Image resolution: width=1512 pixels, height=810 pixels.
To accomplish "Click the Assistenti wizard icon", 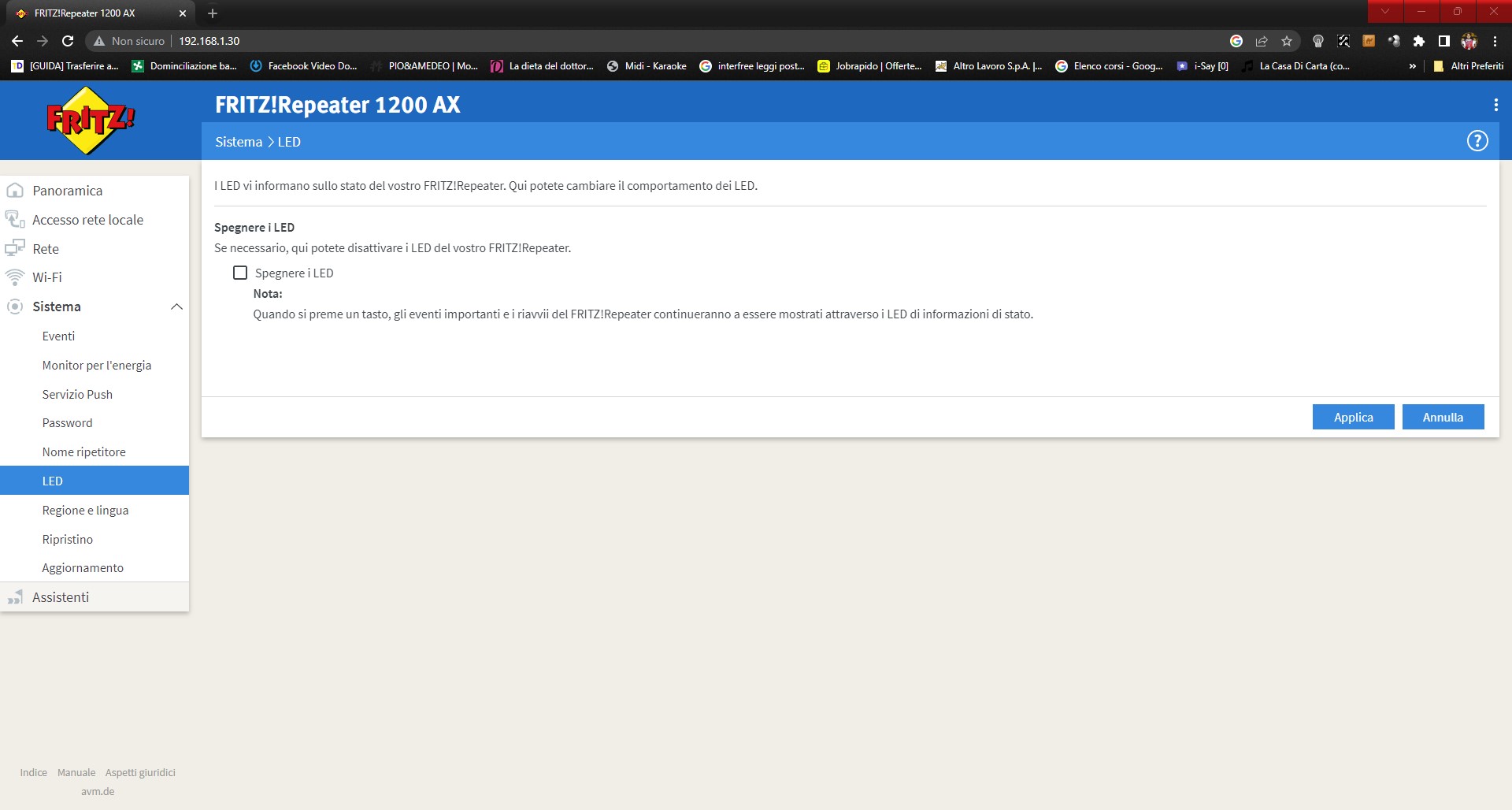I will pyautogui.click(x=15, y=597).
